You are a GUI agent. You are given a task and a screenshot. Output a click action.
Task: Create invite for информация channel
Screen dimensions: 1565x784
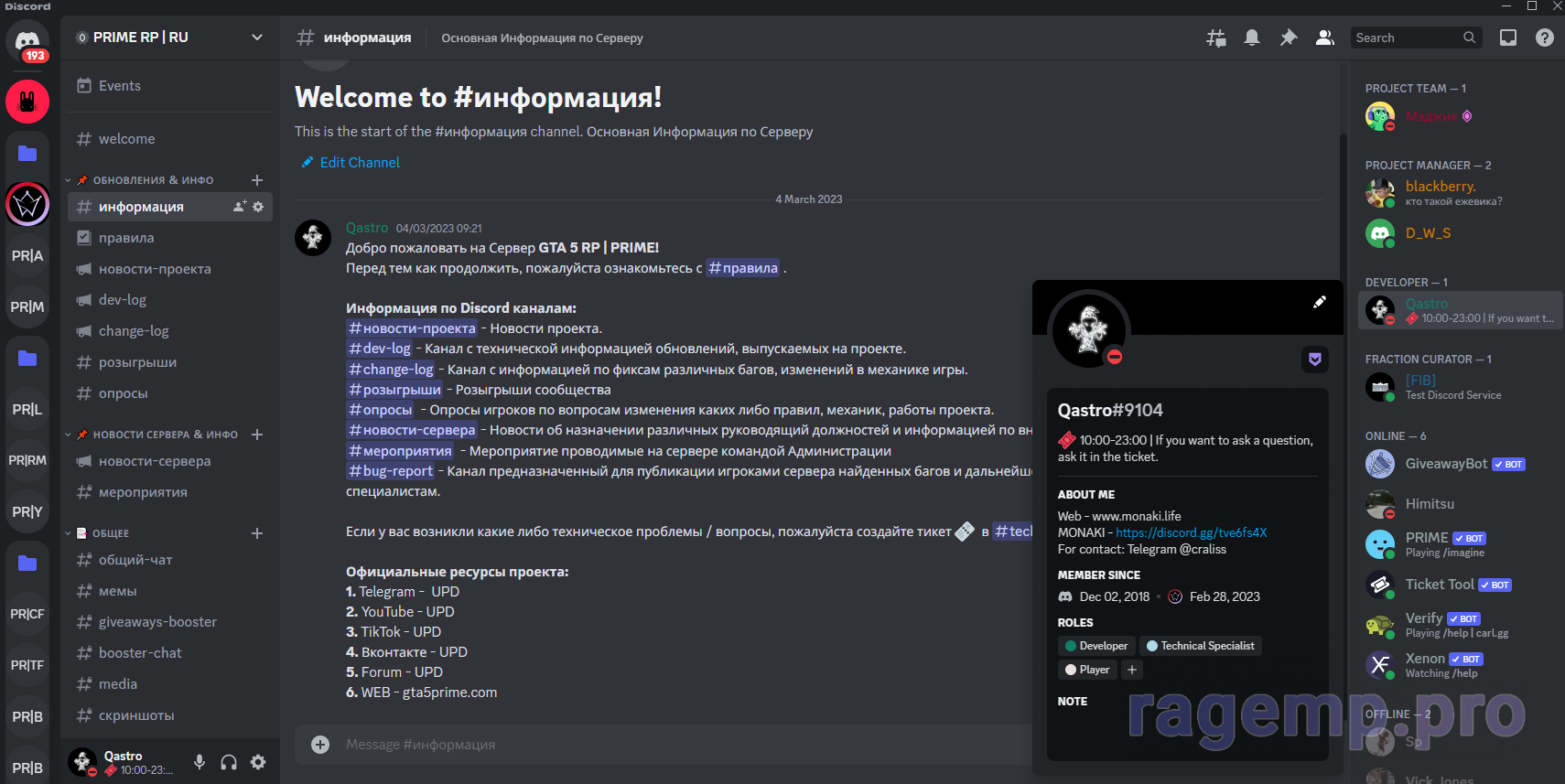tap(240, 207)
